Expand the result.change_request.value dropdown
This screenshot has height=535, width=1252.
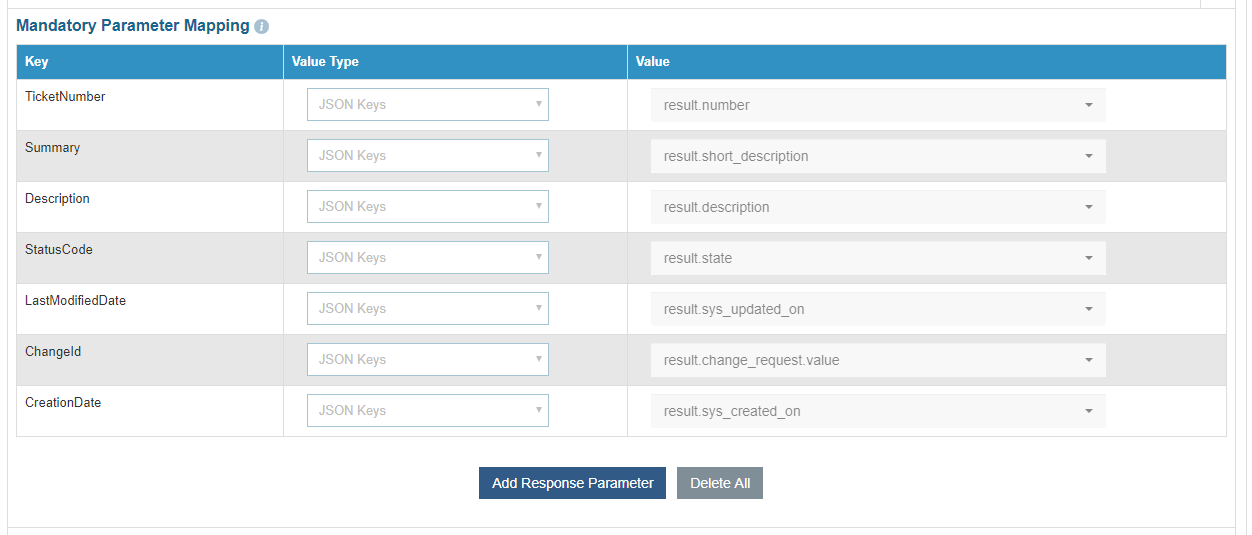pos(877,360)
